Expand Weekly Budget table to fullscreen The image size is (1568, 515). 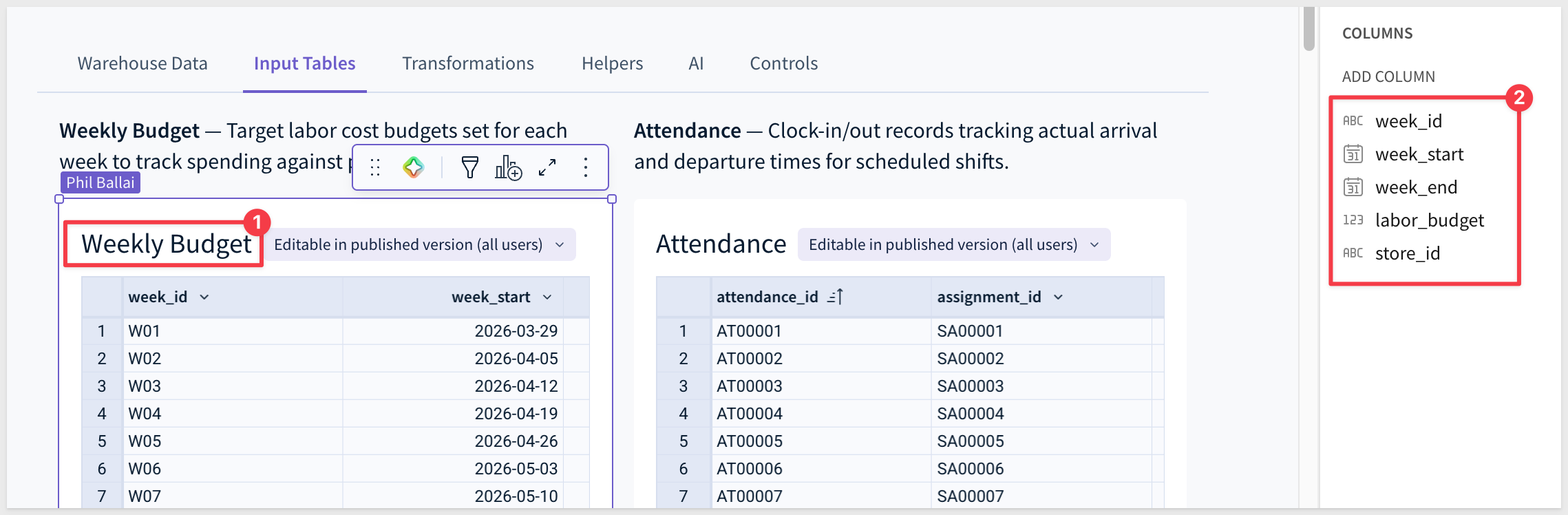(x=547, y=167)
